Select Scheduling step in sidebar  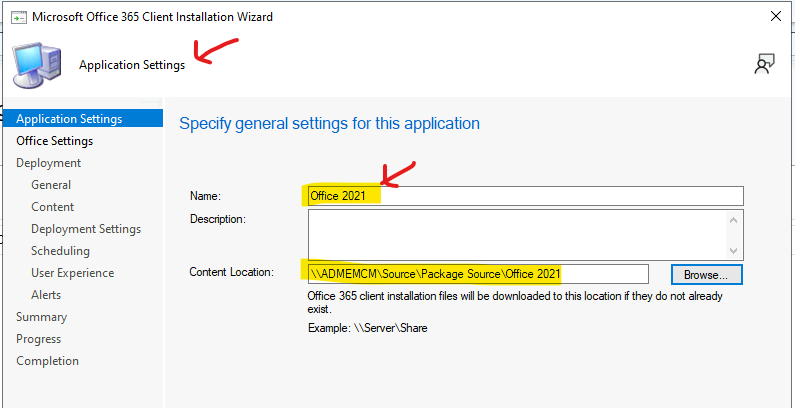coord(60,250)
